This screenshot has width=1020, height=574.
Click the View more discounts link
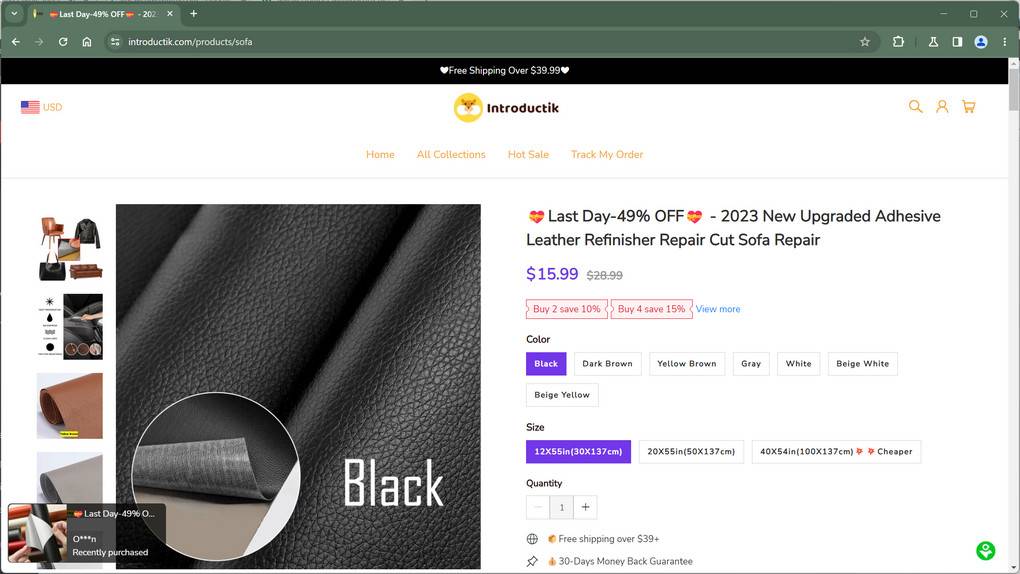(x=718, y=310)
